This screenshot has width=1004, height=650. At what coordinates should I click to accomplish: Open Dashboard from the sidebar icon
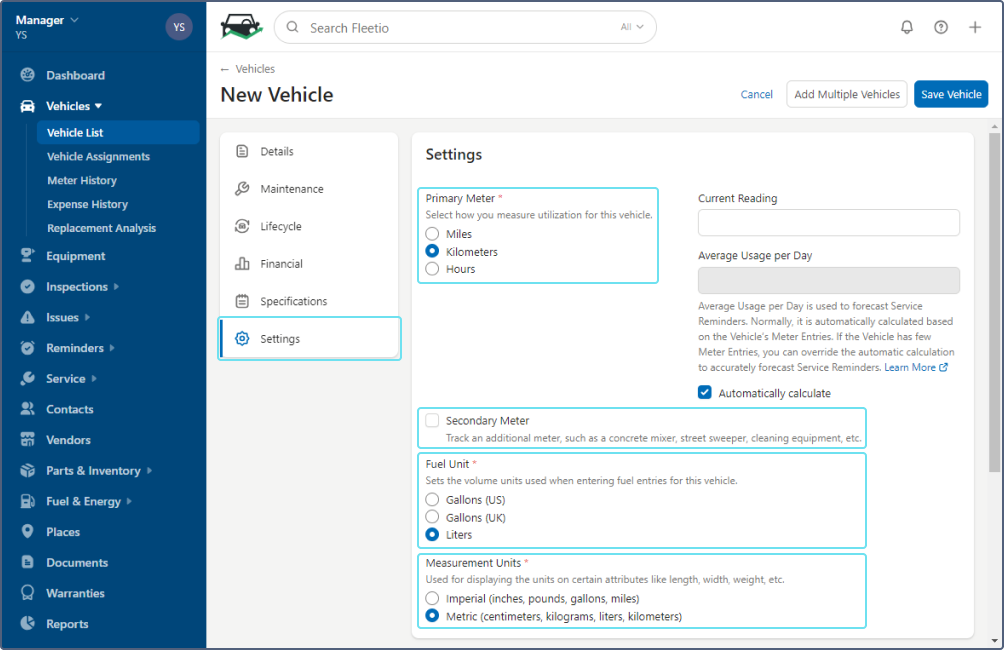pyautogui.click(x=27, y=75)
